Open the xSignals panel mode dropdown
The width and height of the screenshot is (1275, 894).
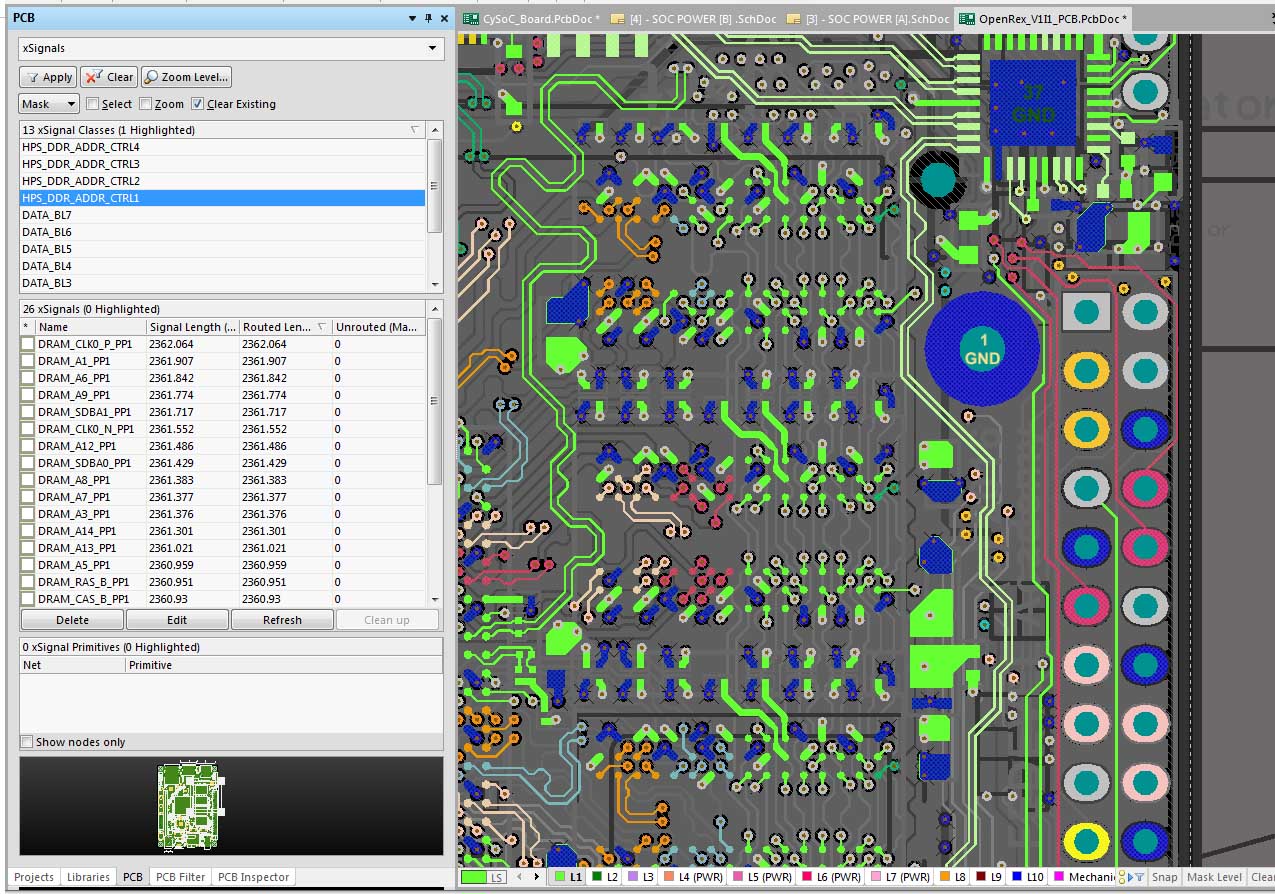click(432, 48)
